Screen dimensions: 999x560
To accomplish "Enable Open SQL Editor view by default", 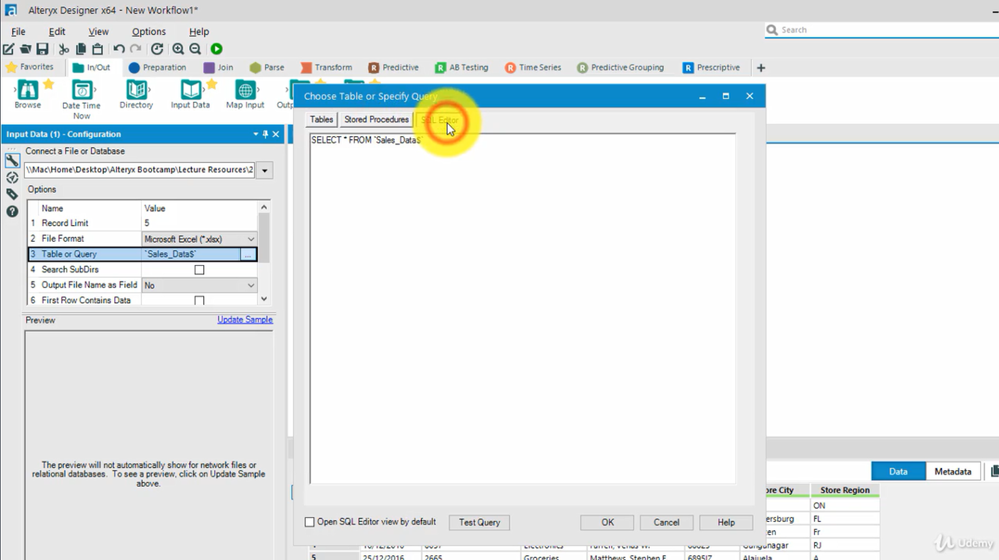I will 310,522.
